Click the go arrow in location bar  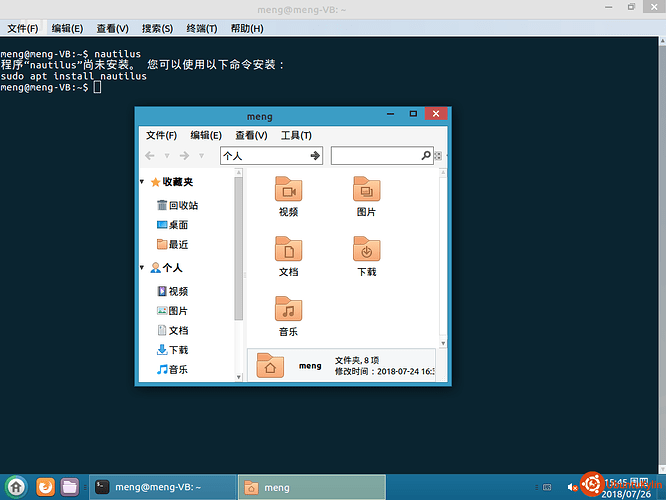click(315, 156)
